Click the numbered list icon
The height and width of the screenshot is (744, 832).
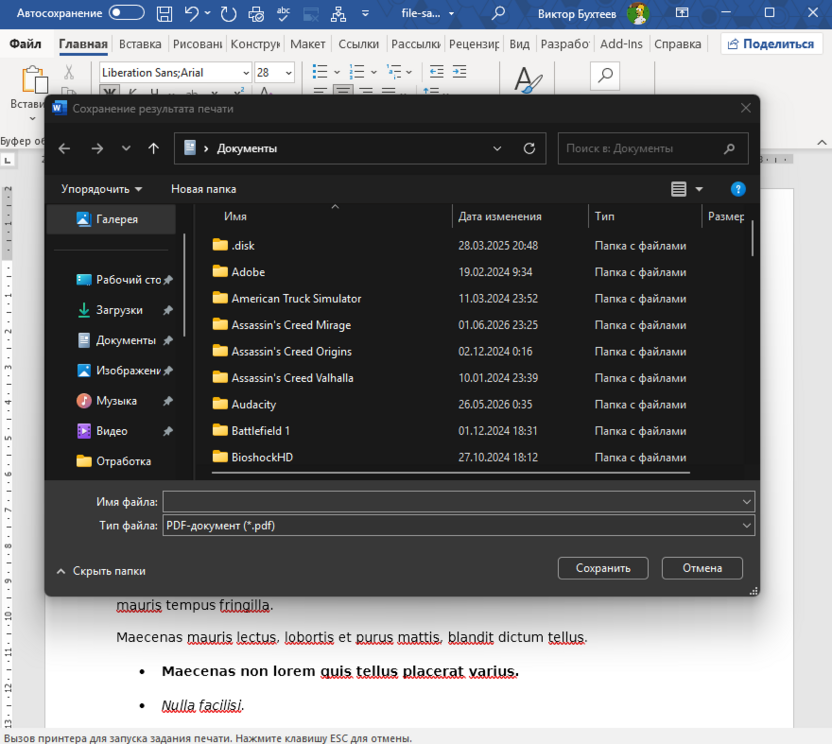tap(357, 72)
